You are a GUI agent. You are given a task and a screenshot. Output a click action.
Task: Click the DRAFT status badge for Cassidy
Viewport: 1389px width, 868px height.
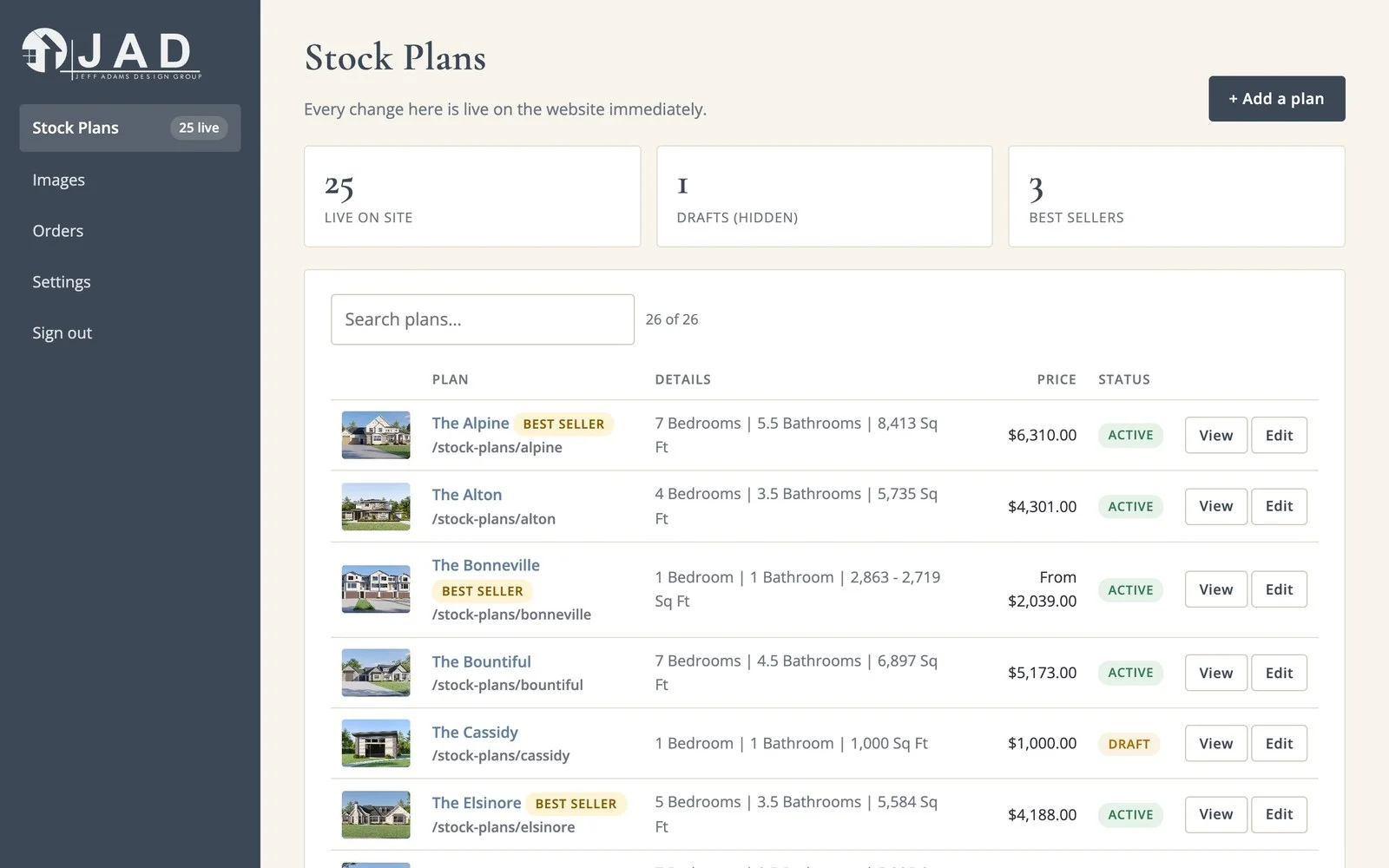coord(1129,744)
